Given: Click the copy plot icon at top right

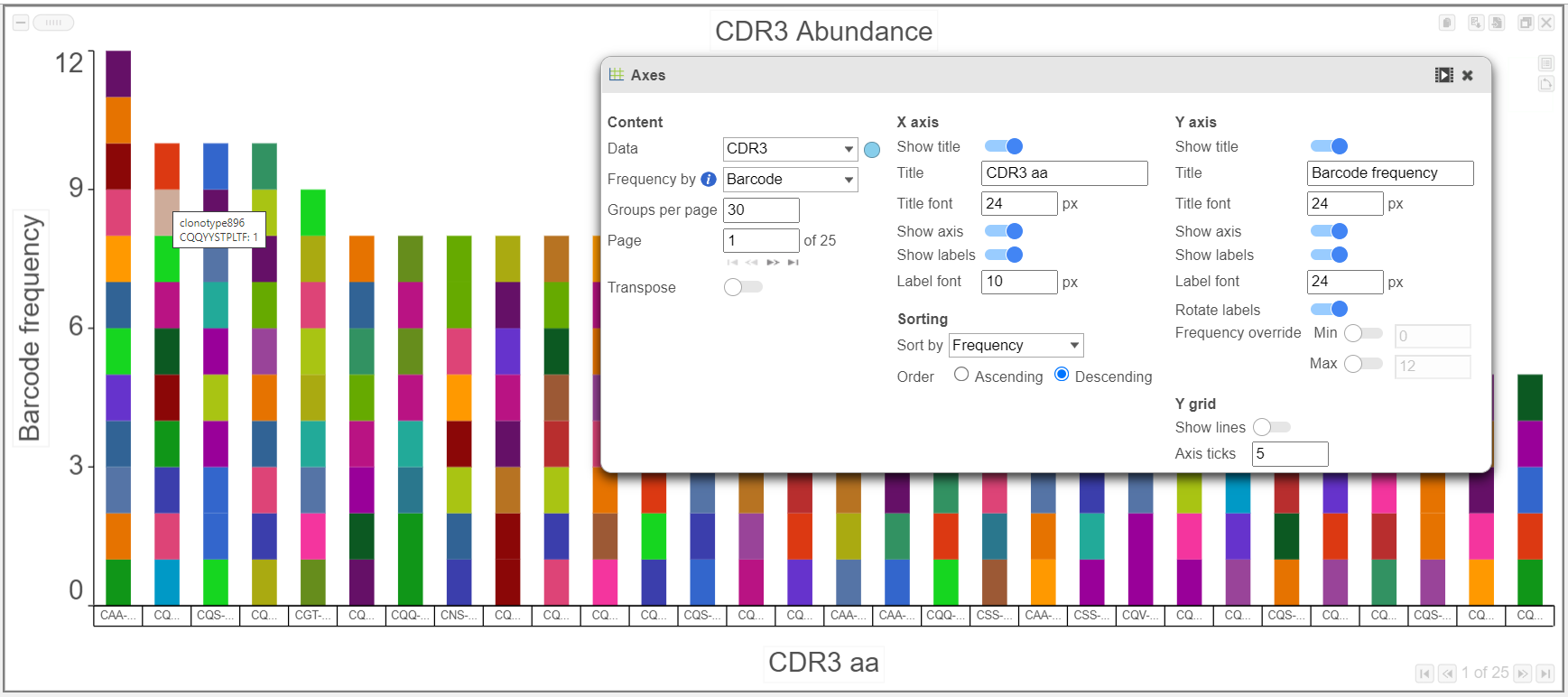Looking at the screenshot, I should [x=1447, y=23].
